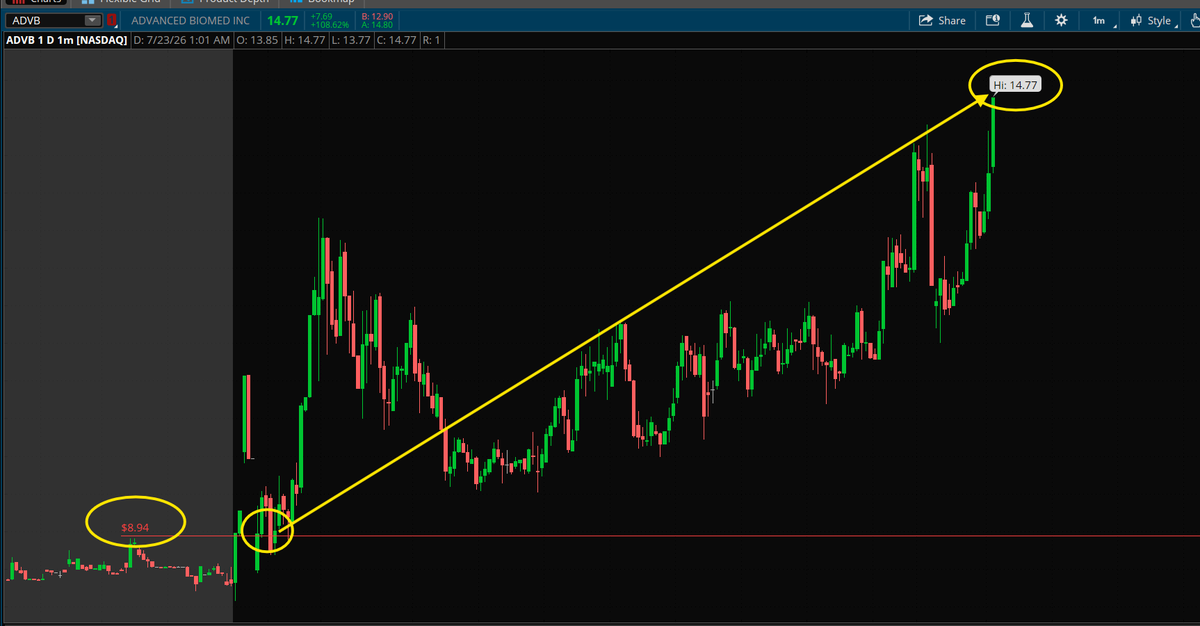Select the hand drawing-tool icon
The image size is (1200, 626).
(x=1193, y=20)
